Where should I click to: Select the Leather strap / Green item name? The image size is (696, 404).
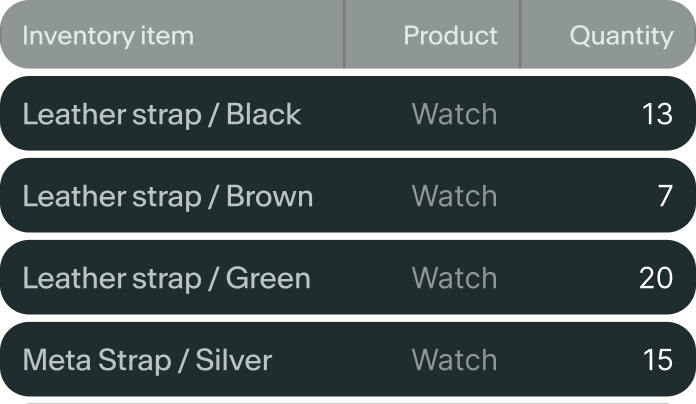pos(166,278)
